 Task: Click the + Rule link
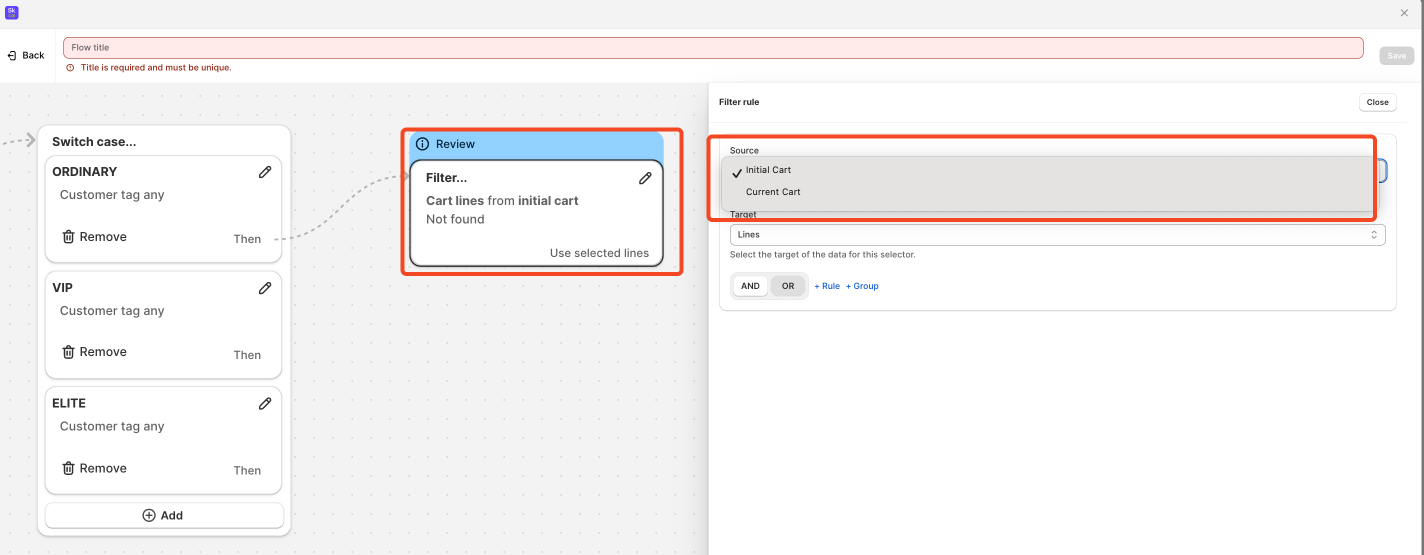click(827, 286)
